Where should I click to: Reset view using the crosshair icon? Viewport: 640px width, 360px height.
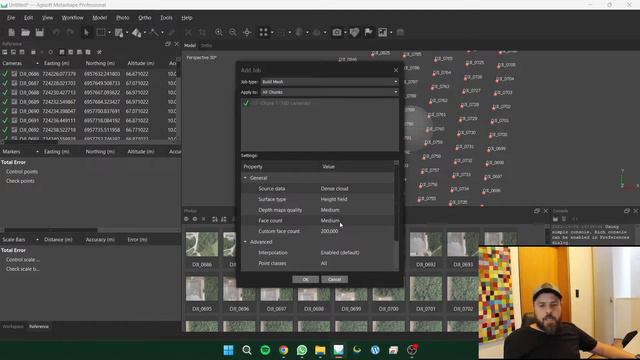click(x=247, y=32)
